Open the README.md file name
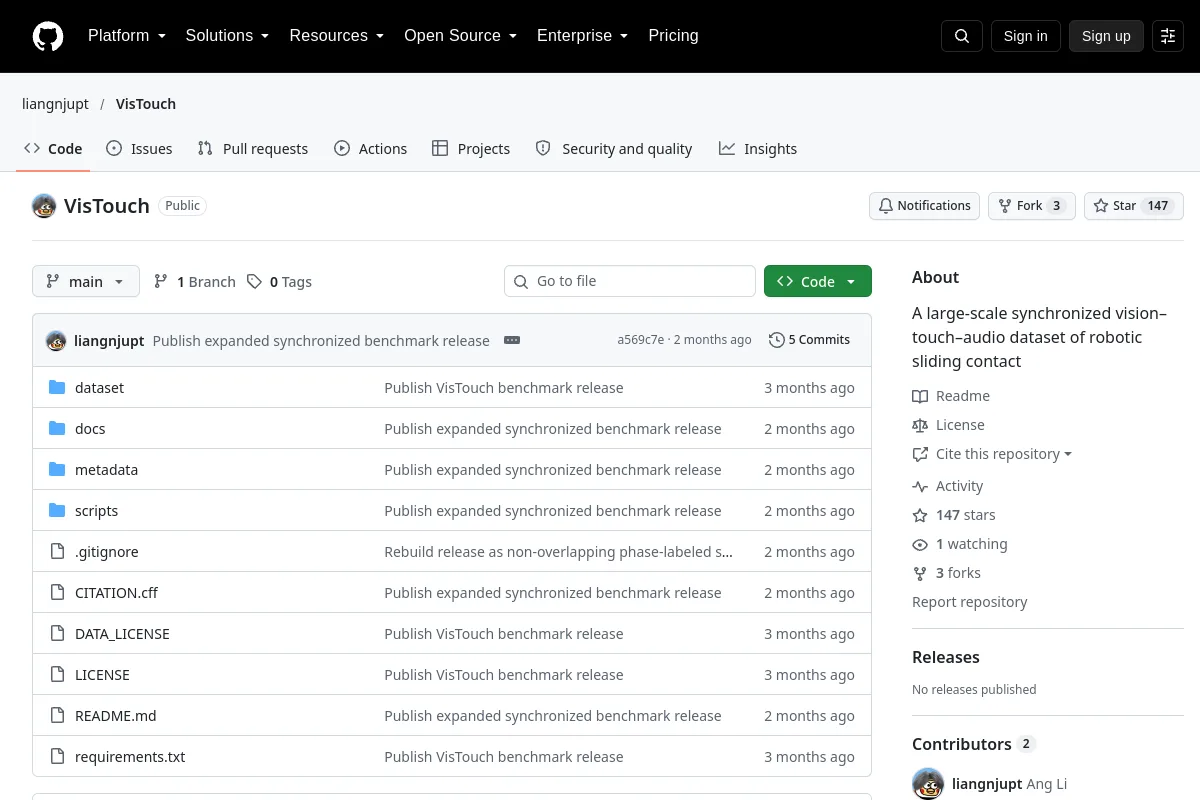The image size is (1200, 800). pos(116,716)
